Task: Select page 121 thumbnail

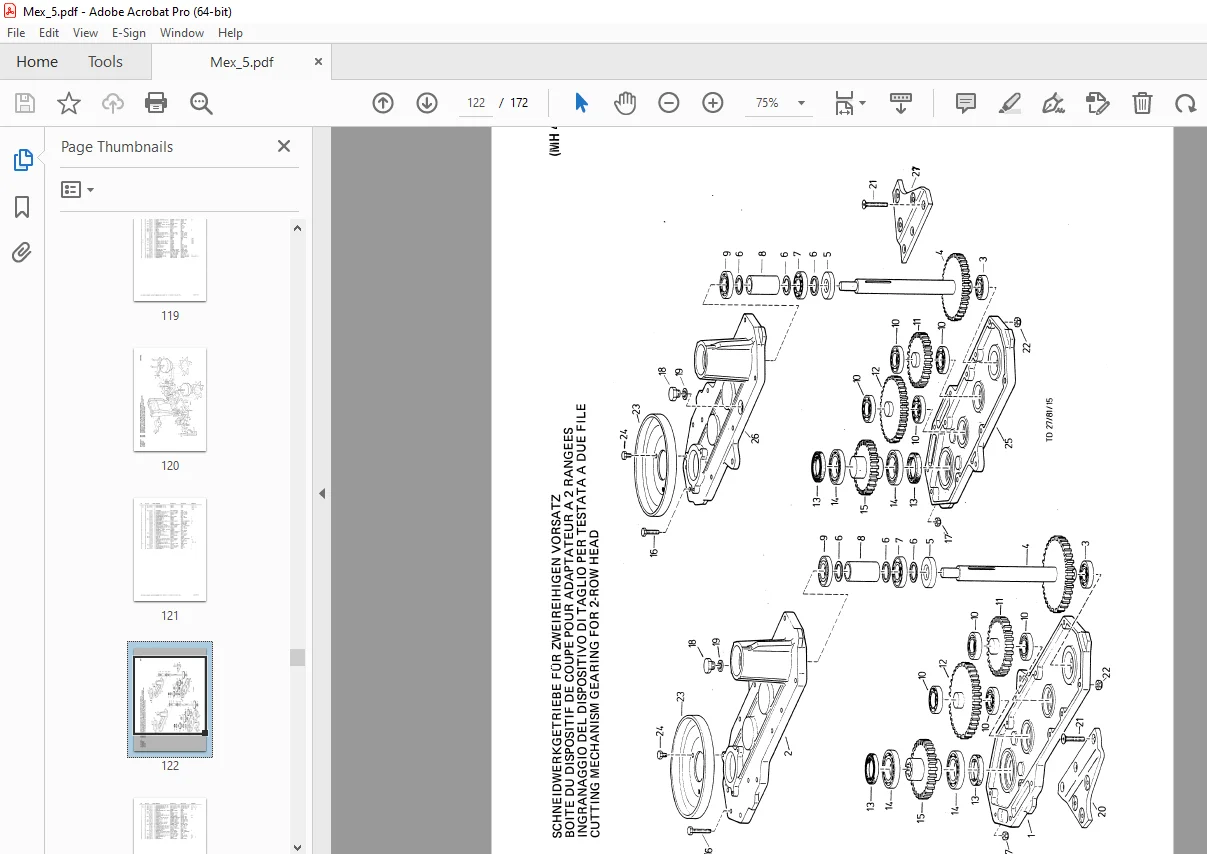Action: pyautogui.click(x=170, y=550)
